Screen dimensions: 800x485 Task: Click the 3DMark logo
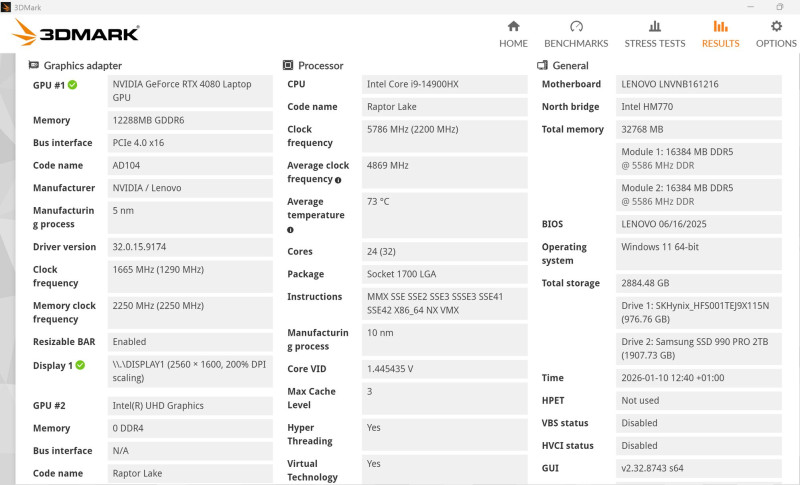[x=76, y=33]
